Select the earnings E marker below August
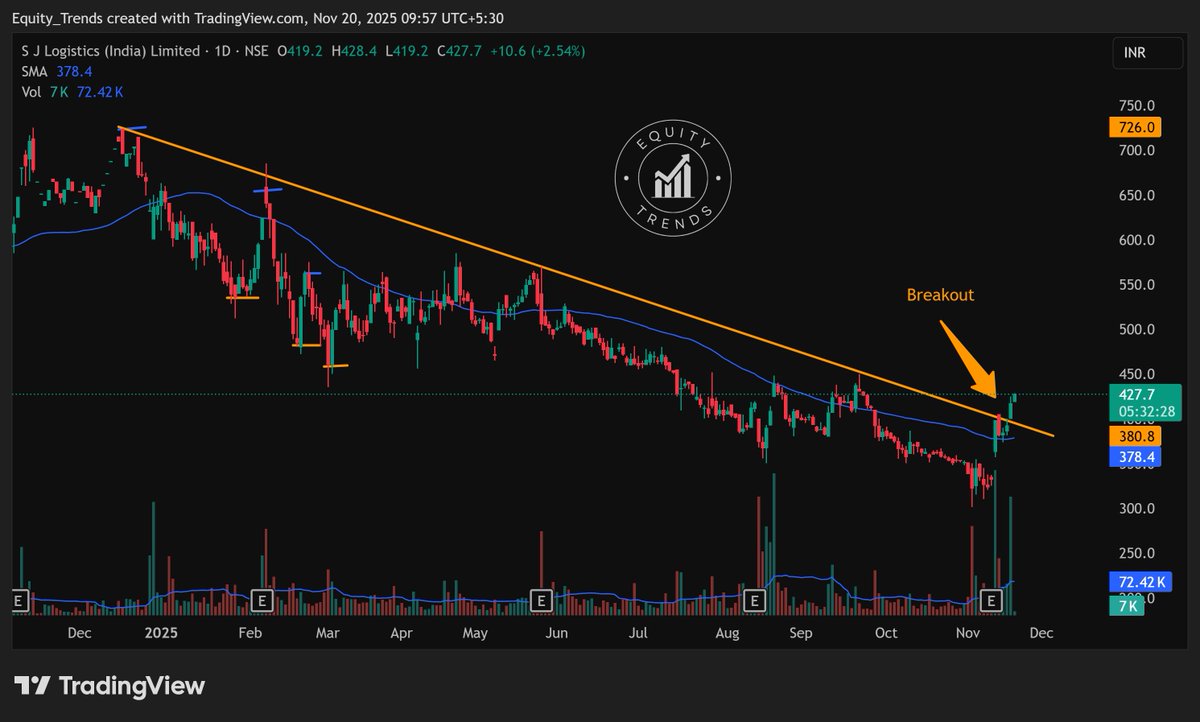The height and width of the screenshot is (722, 1200). coord(753,601)
